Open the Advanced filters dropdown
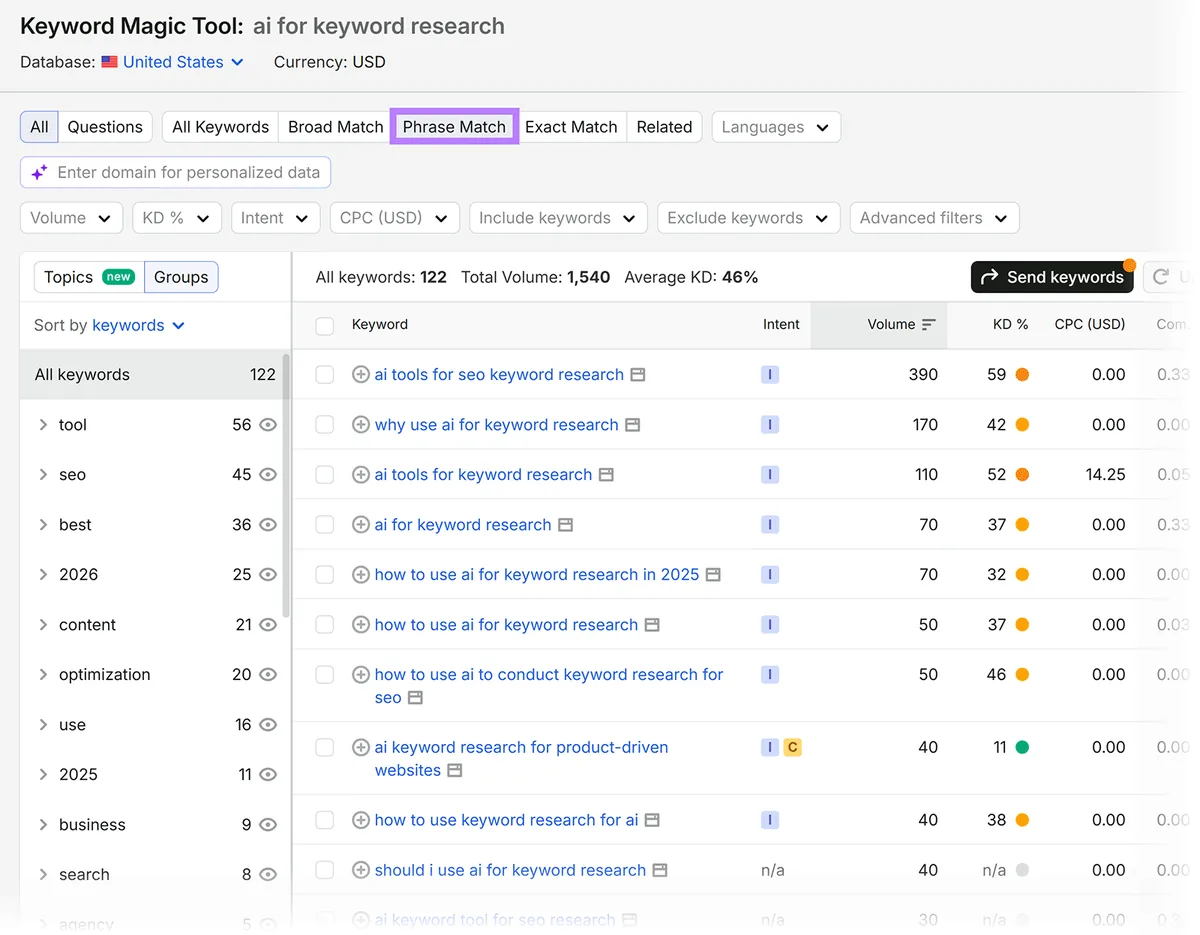This screenshot has width=1200, height=935. (x=934, y=218)
